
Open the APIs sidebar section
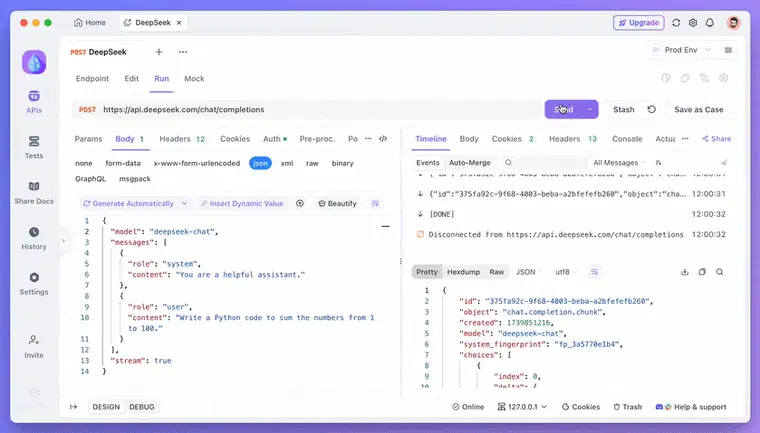click(x=34, y=102)
